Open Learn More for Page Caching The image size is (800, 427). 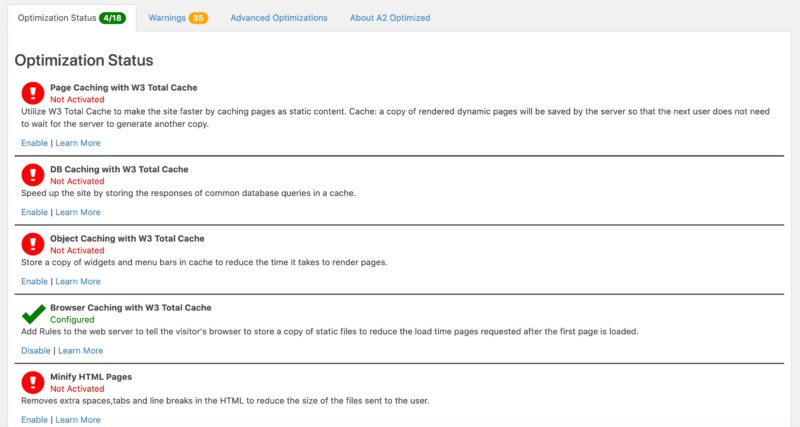(x=78, y=143)
